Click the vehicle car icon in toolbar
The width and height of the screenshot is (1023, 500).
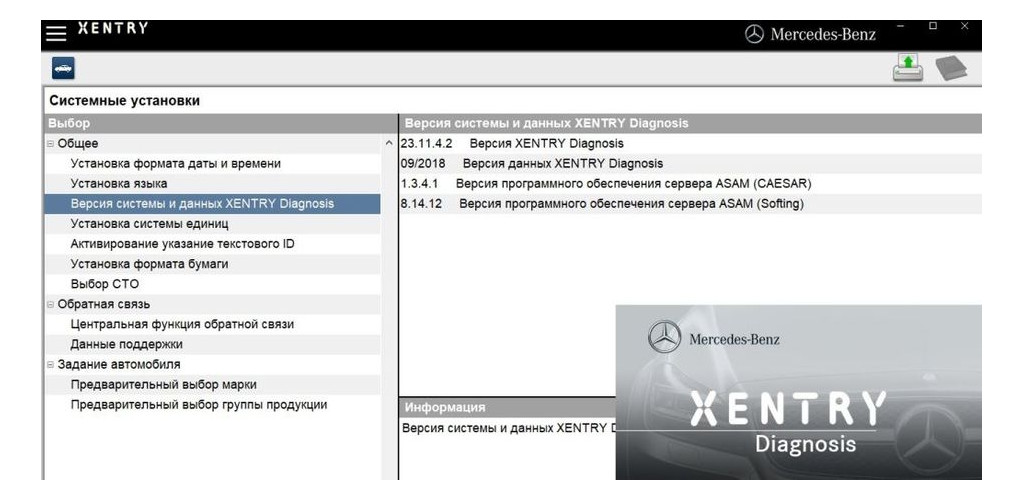[x=63, y=68]
